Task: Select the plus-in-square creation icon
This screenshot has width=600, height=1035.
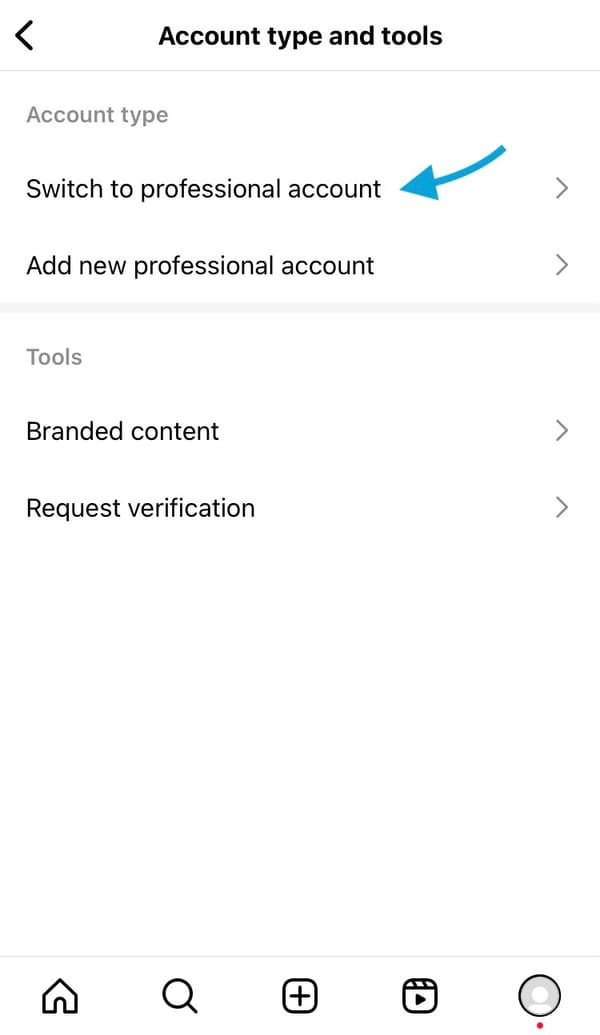Action: (x=299, y=995)
